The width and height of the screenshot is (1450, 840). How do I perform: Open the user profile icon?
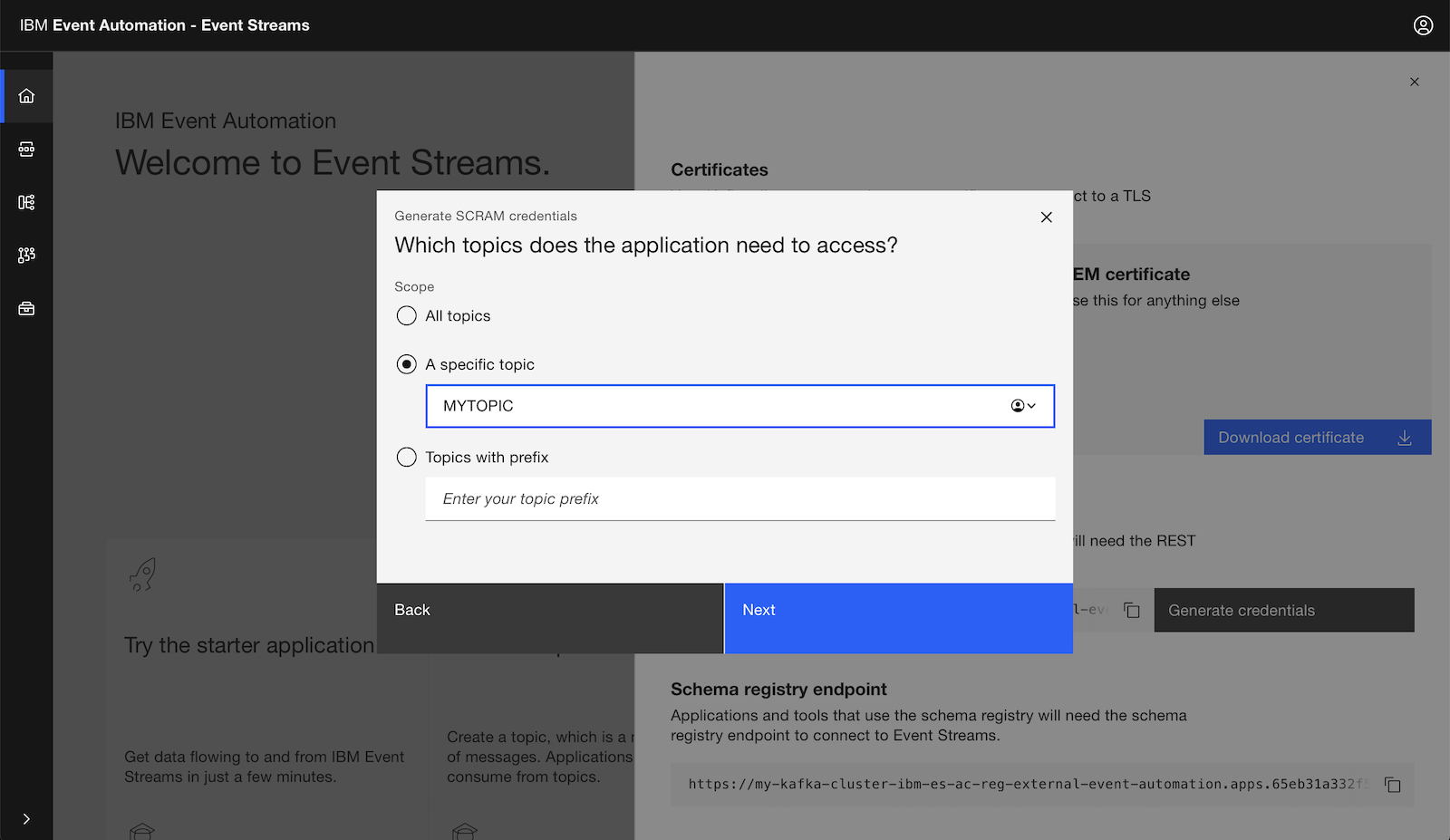(x=1423, y=25)
